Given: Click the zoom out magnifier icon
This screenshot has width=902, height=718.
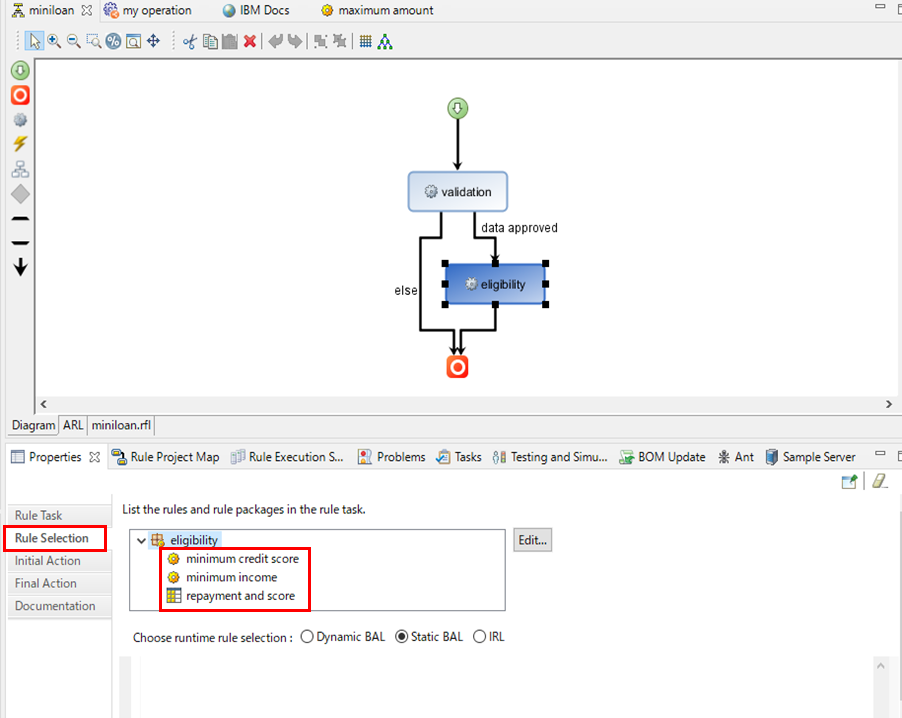Looking at the screenshot, I should 74,41.
